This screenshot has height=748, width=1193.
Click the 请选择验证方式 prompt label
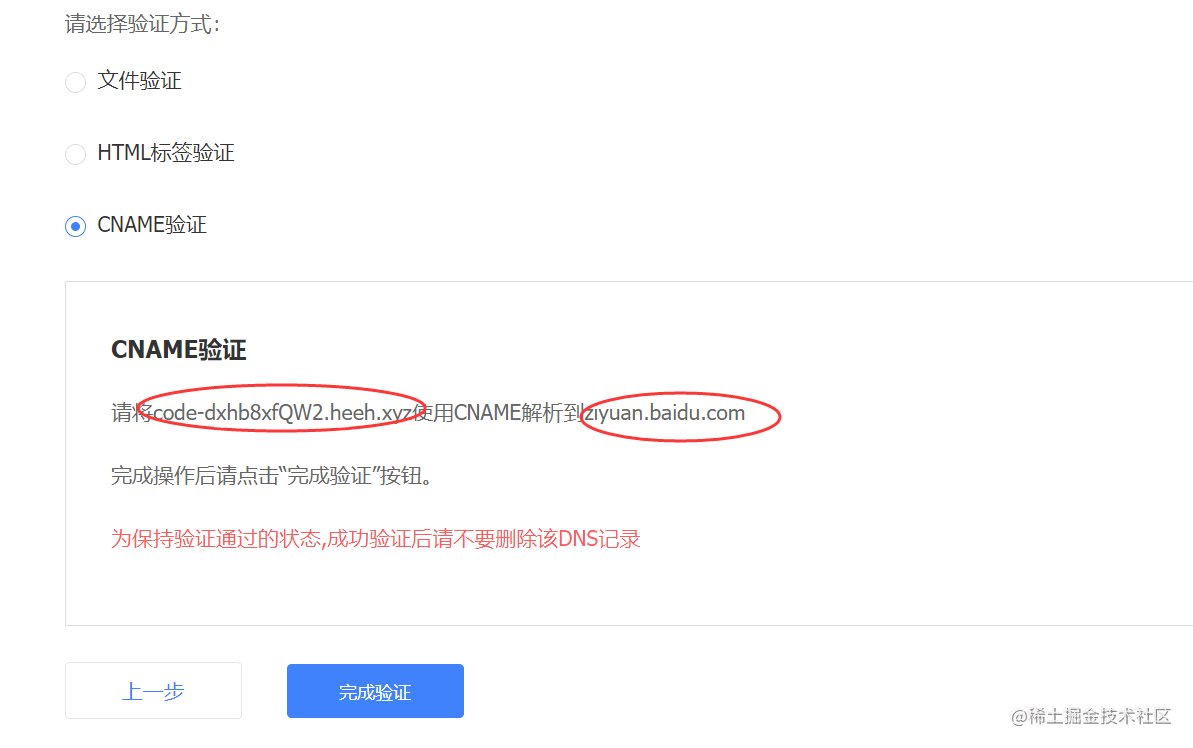click(142, 24)
